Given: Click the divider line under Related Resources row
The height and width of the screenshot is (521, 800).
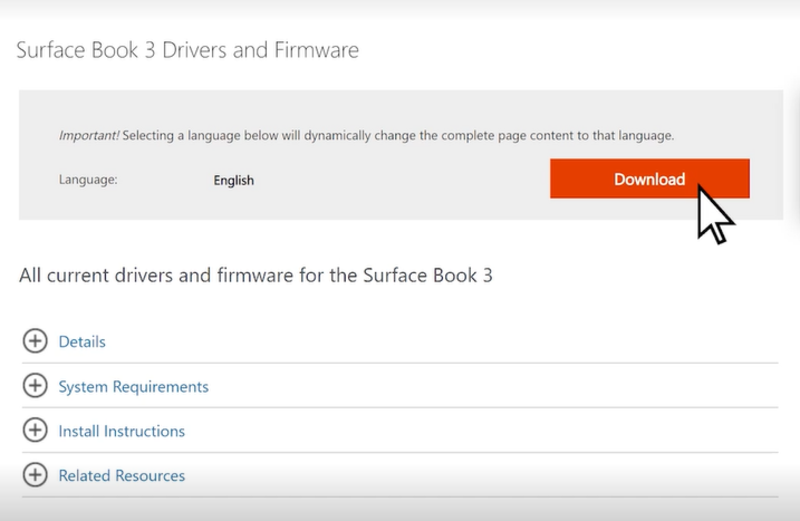Looking at the screenshot, I should pos(400,497).
